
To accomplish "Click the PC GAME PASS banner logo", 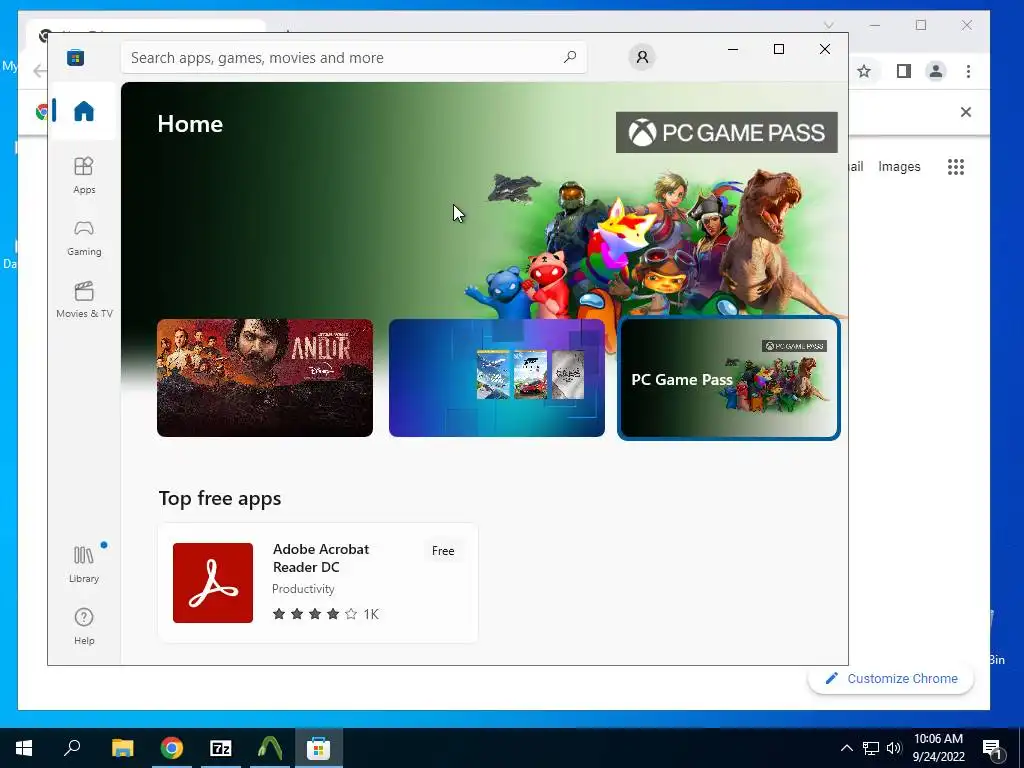I will [726, 133].
